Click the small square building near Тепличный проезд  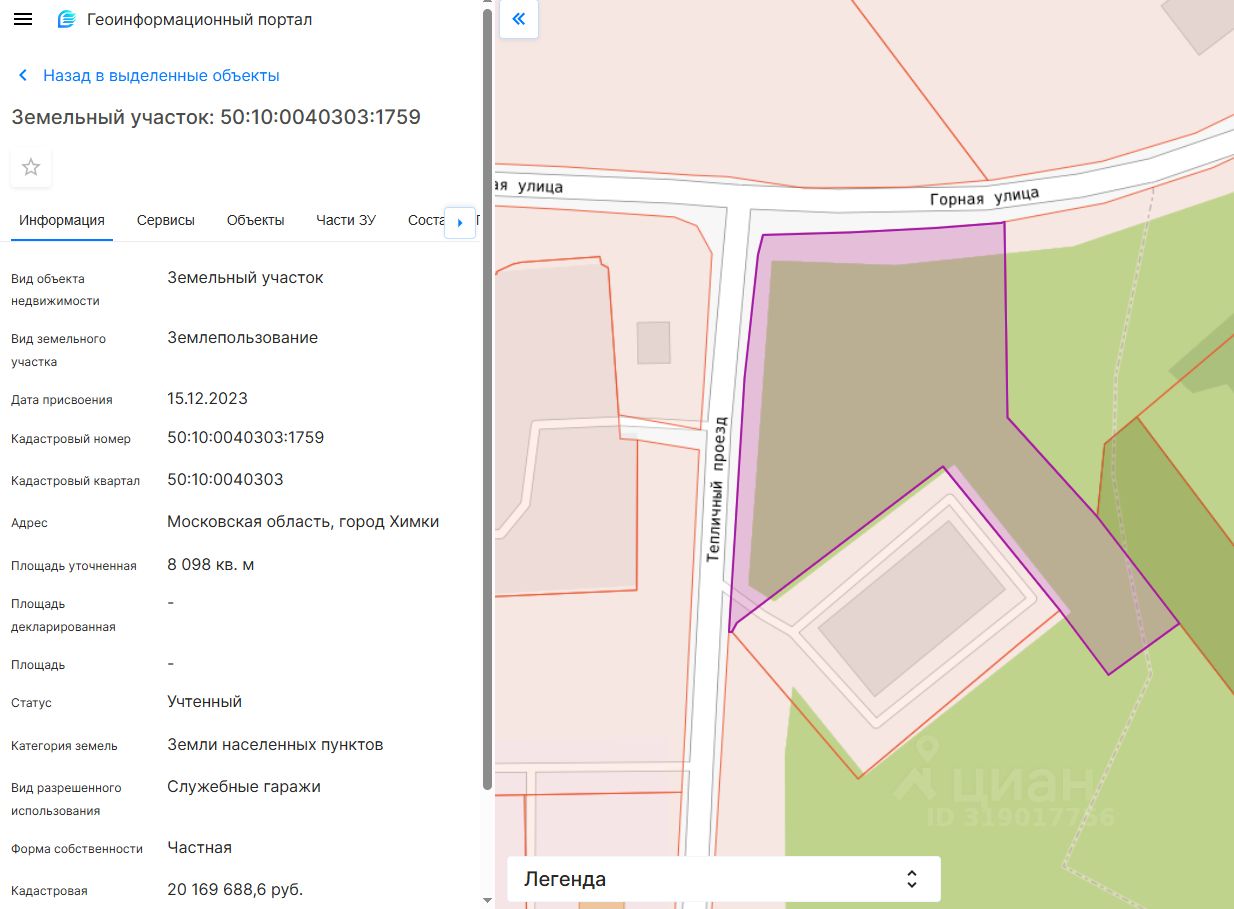653,342
